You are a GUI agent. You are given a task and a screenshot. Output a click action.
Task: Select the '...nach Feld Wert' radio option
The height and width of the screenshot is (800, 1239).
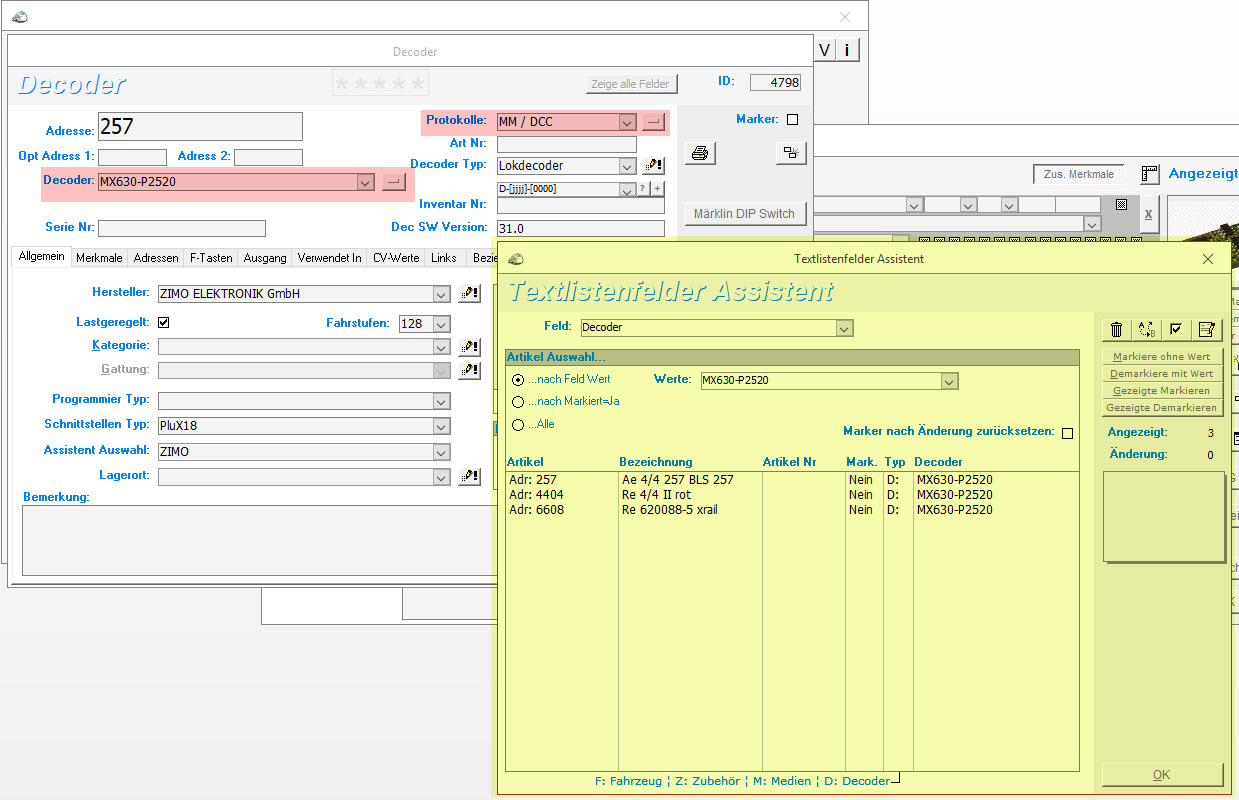(518, 380)
